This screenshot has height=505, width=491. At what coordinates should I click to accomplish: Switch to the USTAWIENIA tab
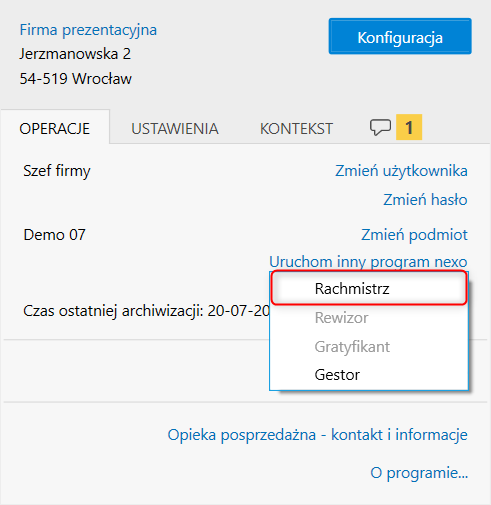pyautogui.click(x=175, y=129)
